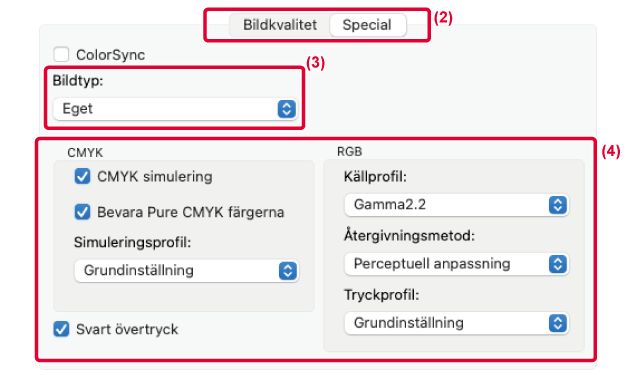Viewport: 632px width, 381px height.
Task: Click blue arrows icon of Tryckprofil popup
Action: pyautogui.click(x=558, y=323)
